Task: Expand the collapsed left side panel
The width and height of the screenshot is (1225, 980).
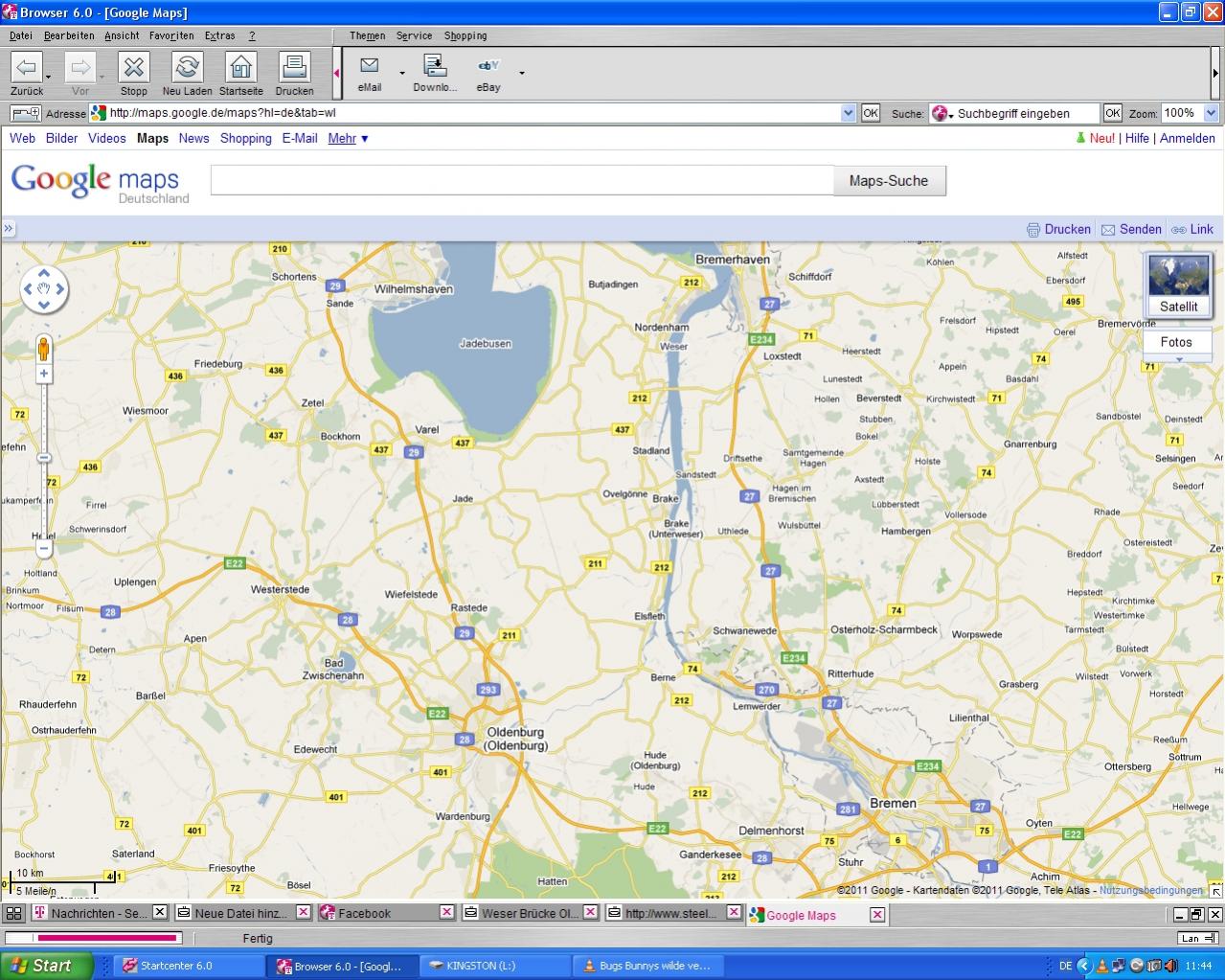Action: tap(9, 229)
